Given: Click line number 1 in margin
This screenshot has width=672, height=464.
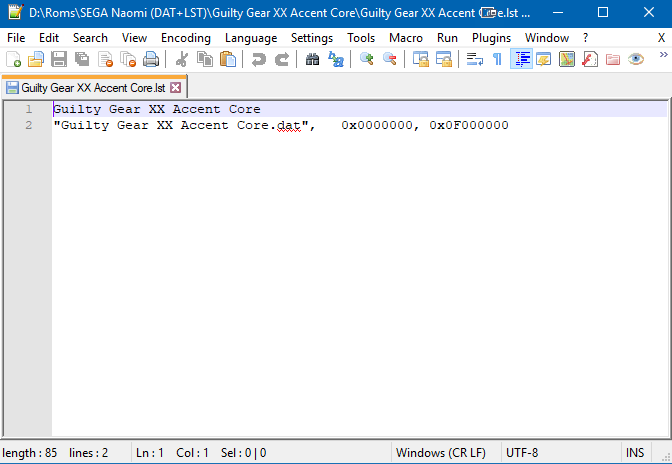Looking at the screenshot, I should tap(28, 109).
